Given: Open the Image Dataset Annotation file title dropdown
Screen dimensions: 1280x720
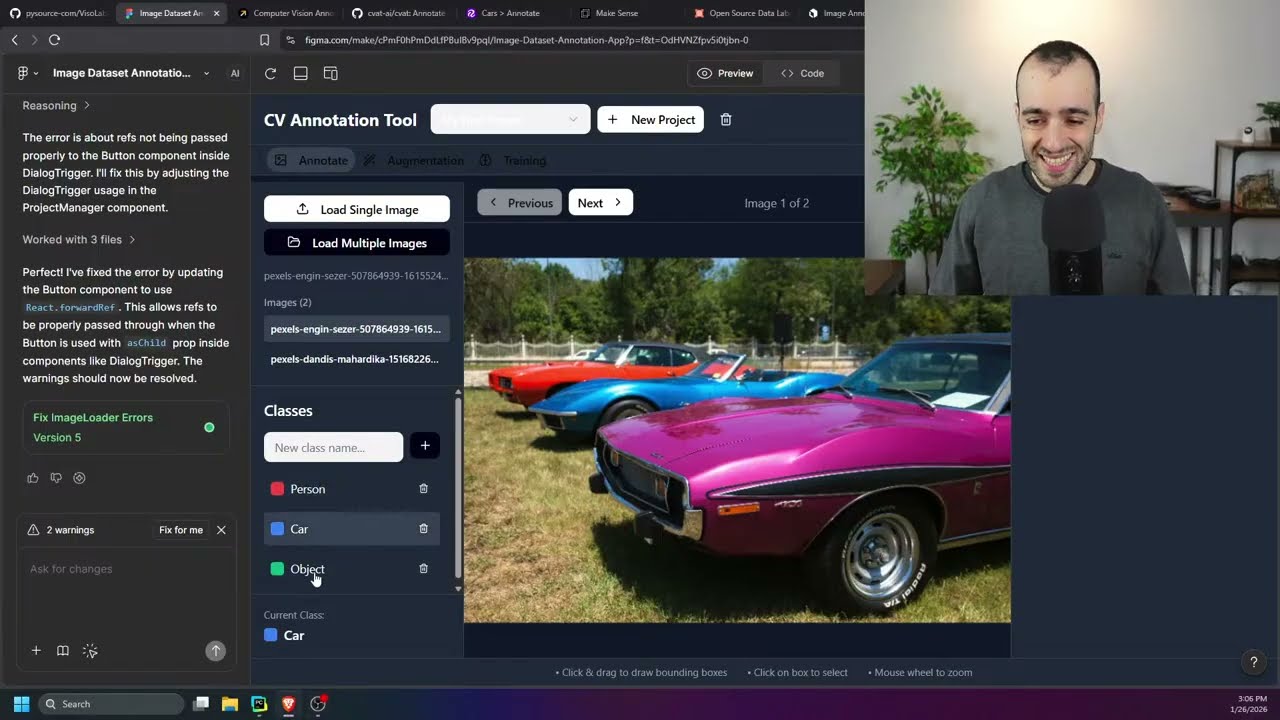Looking at the screenshot, I should tap(131, 73).
